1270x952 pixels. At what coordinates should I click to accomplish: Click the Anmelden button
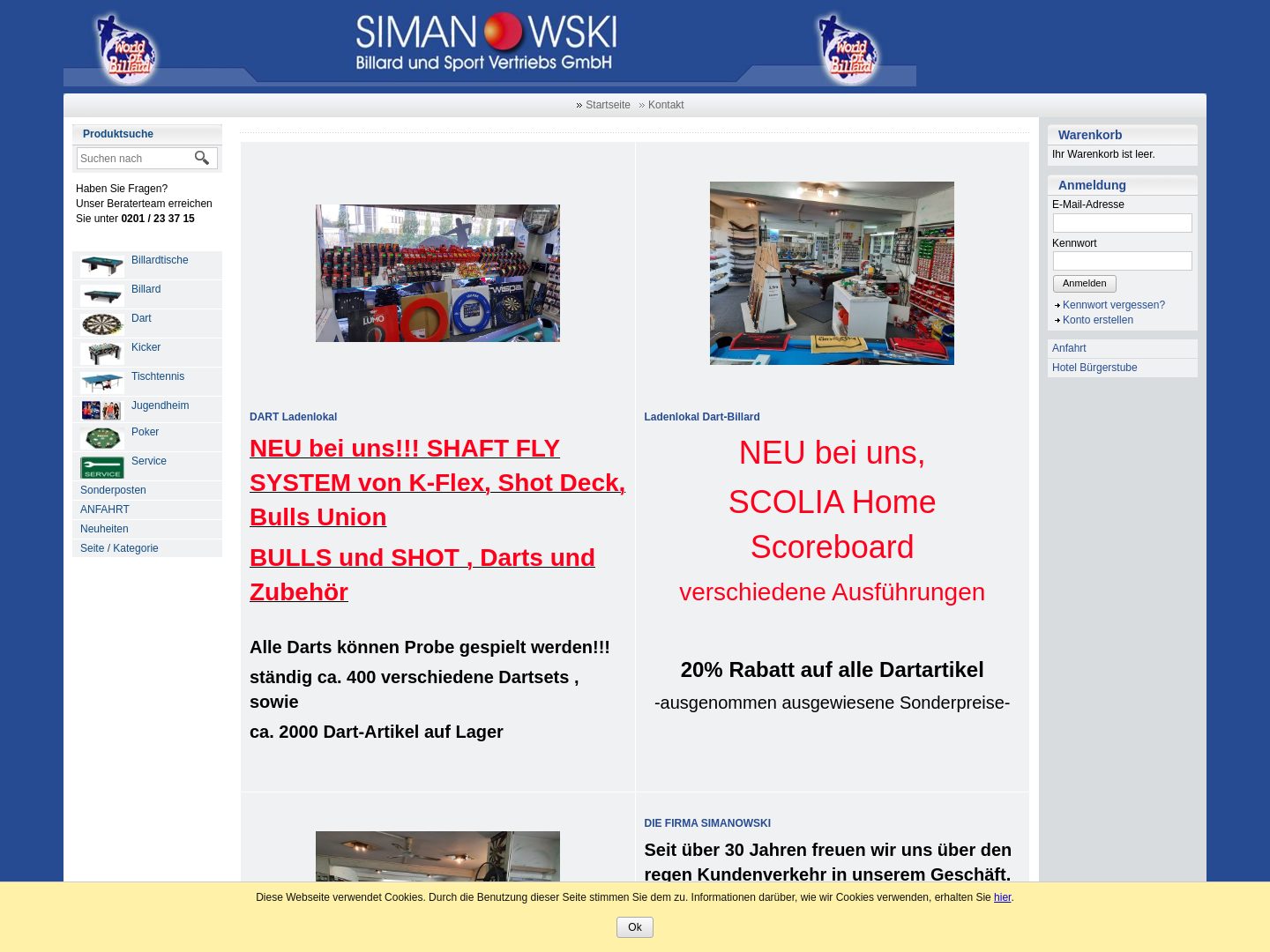1084,284
